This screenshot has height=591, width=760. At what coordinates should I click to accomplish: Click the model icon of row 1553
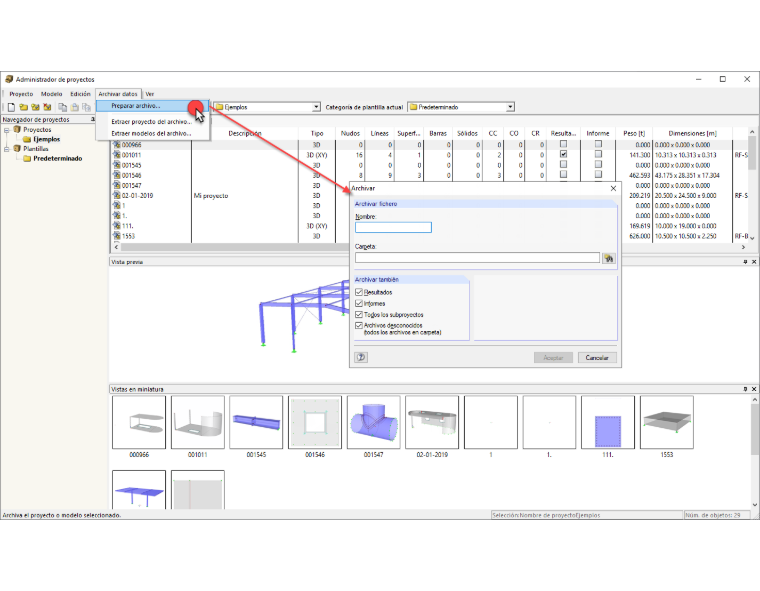116,236
